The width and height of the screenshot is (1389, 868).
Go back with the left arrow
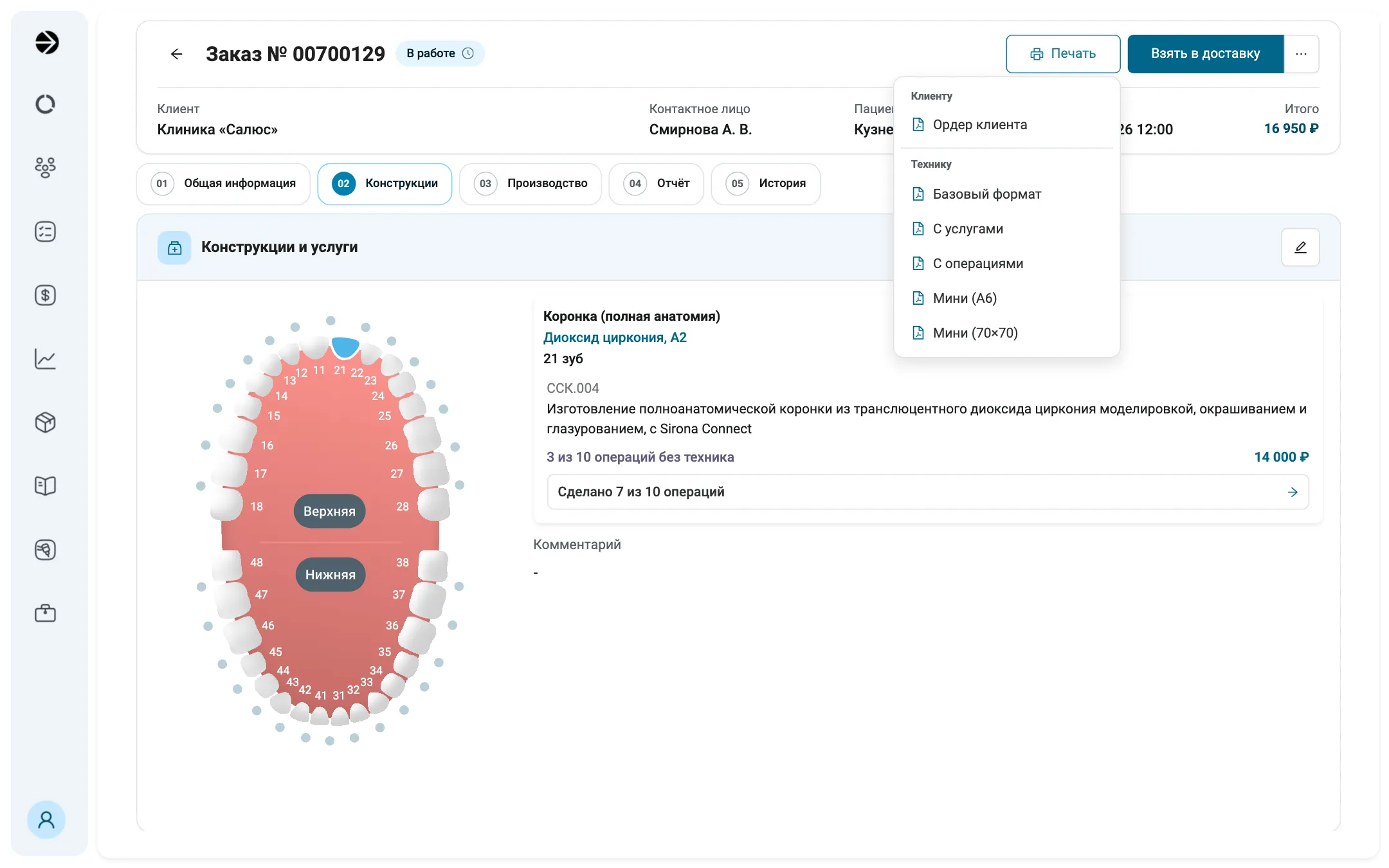click(x=176, y=54)
